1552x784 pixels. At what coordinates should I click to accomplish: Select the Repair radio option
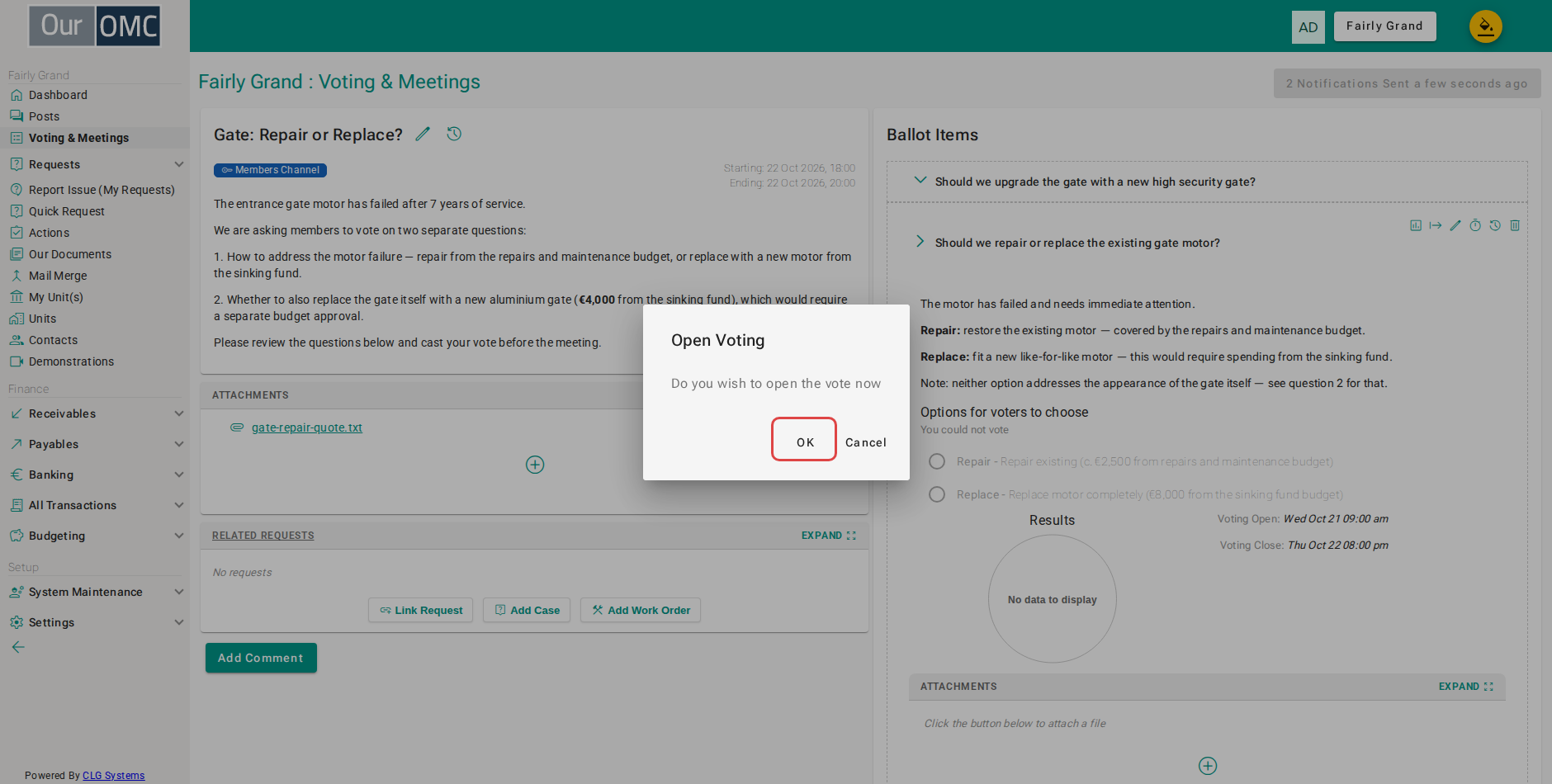coord(937,461)
